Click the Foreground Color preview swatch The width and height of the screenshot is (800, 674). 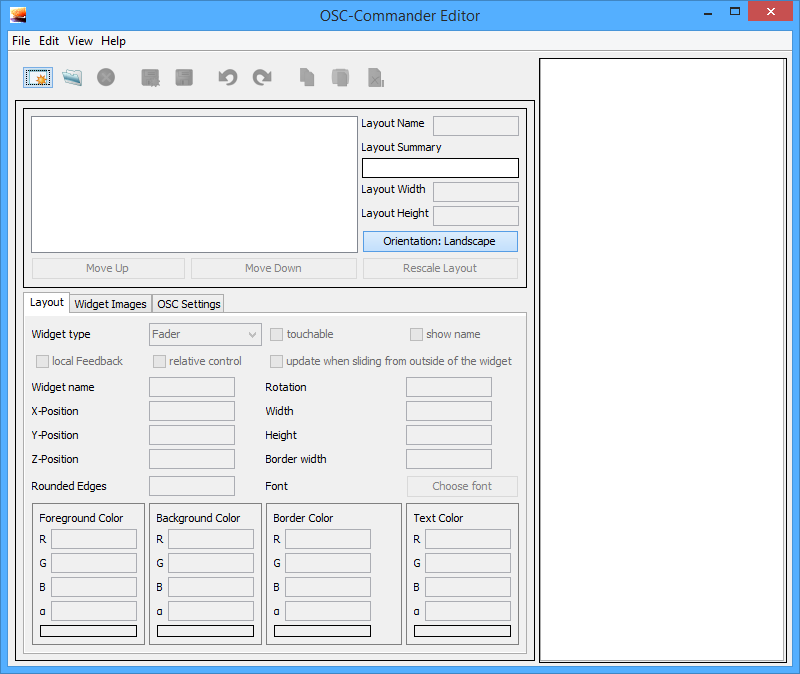[88, 631]
